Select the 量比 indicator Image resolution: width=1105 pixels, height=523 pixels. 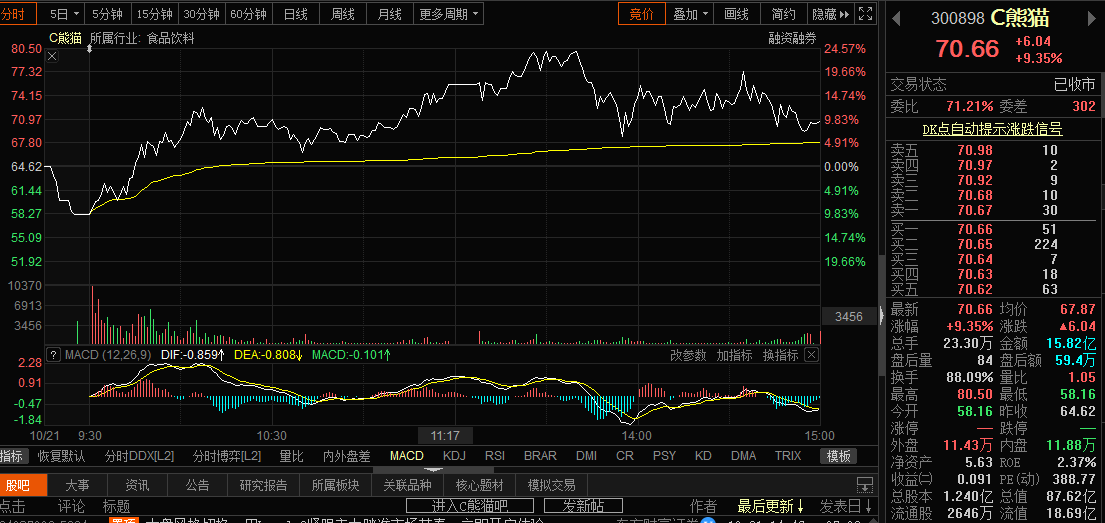tap(292, 456)
